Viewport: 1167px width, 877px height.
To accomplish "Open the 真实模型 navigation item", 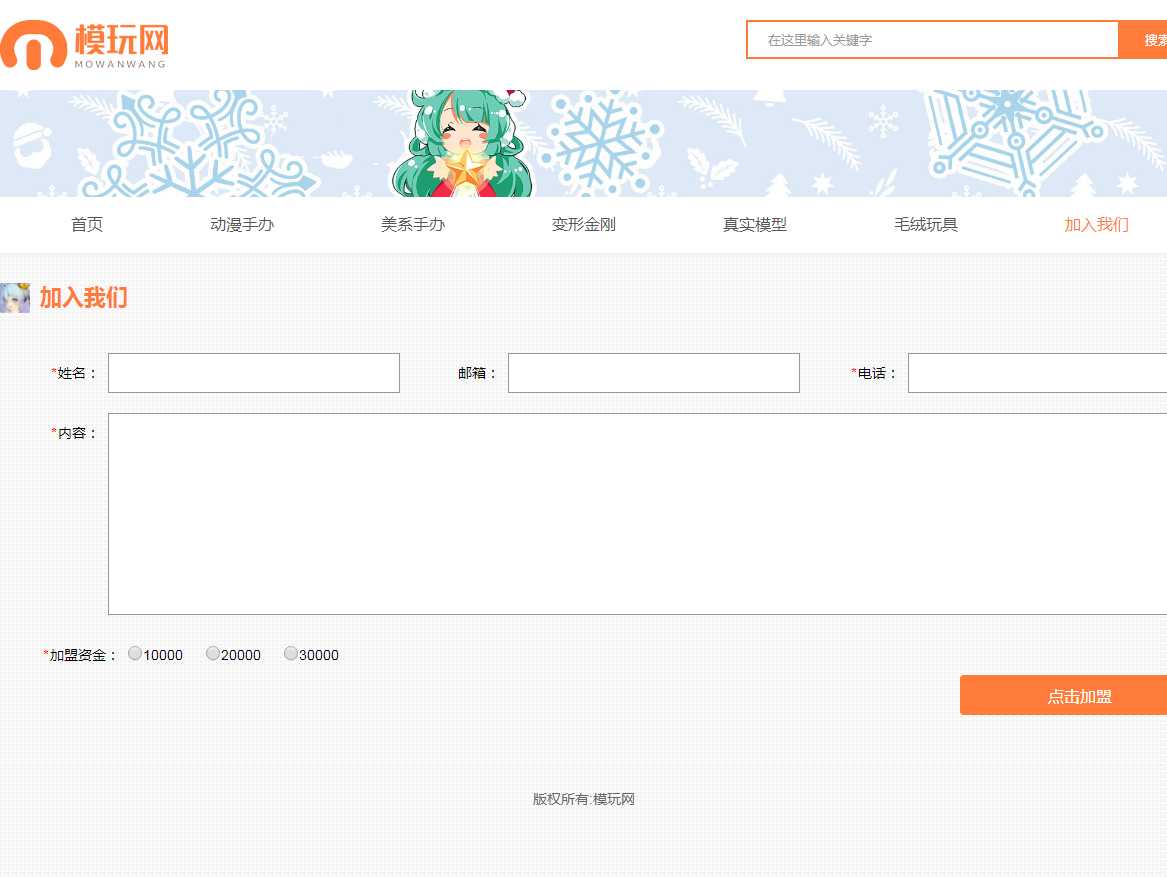I will (755, 225).
